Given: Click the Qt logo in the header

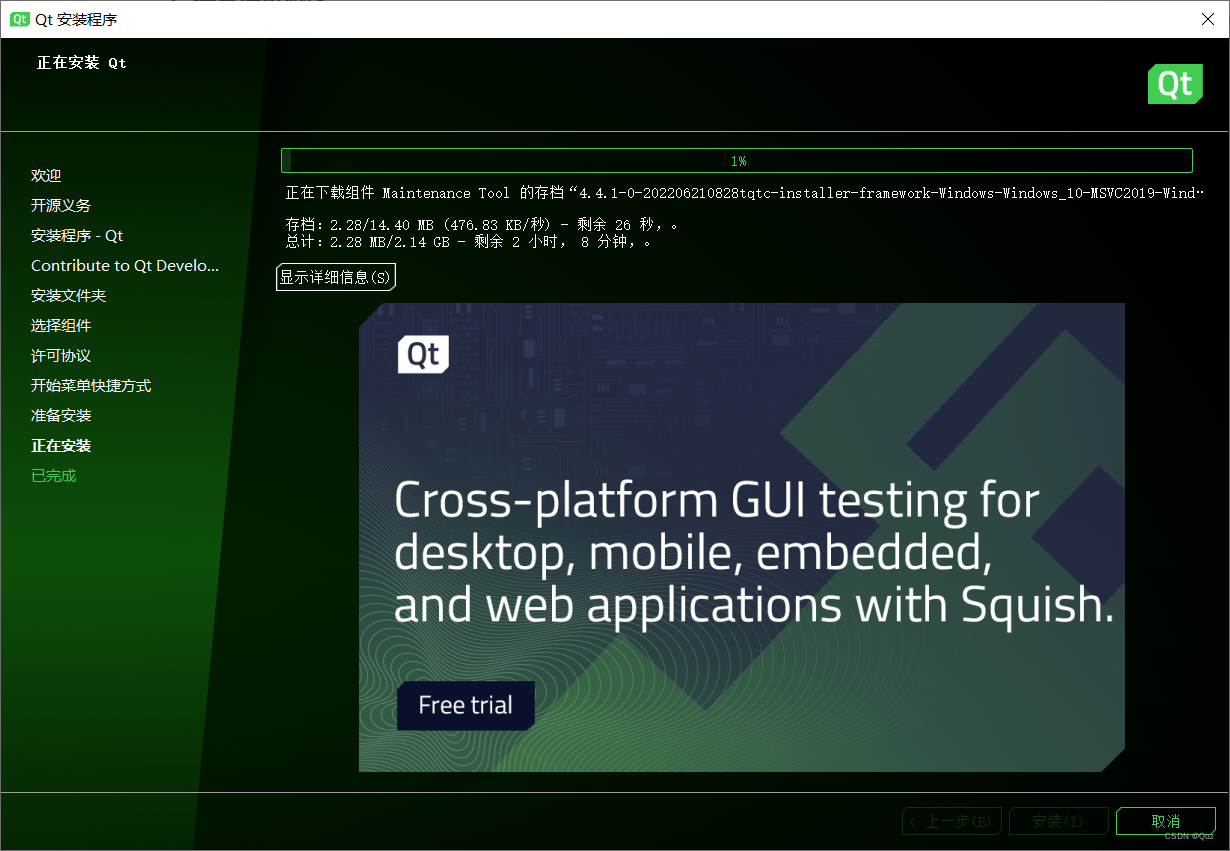Looking at the screenshot, I should click(x=1175, y=84).
